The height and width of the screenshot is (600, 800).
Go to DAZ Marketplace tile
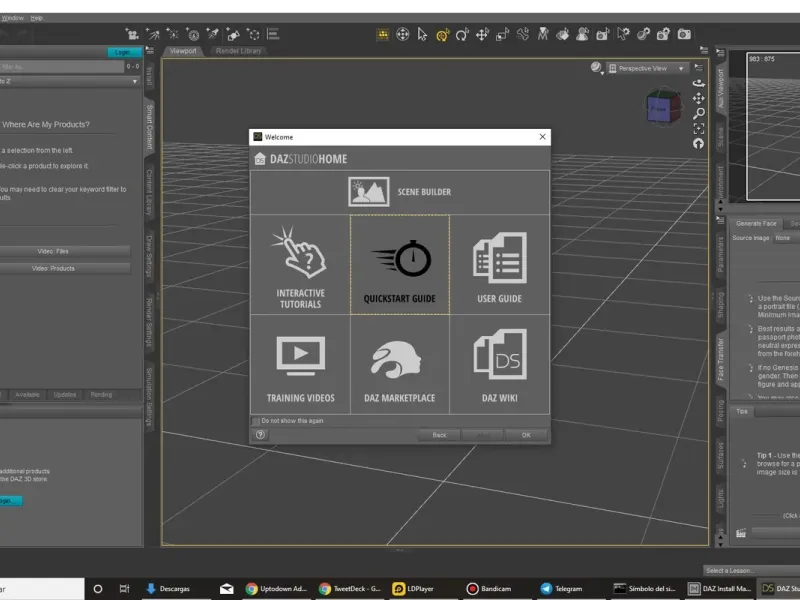point(399,365)
